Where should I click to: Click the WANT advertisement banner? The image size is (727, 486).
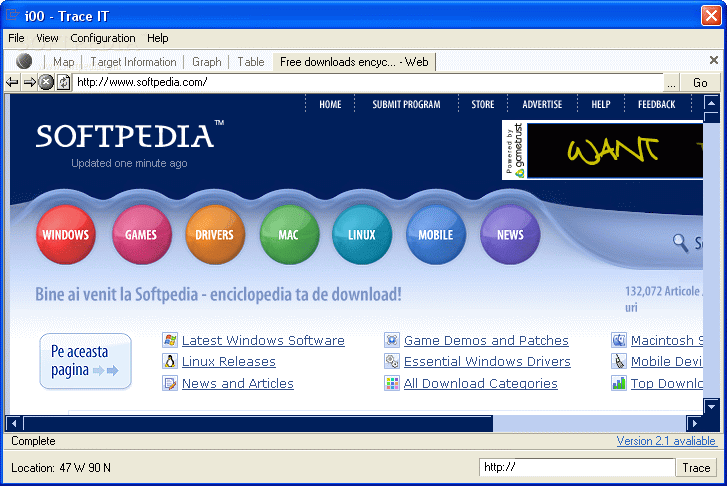tap(615, 150)
